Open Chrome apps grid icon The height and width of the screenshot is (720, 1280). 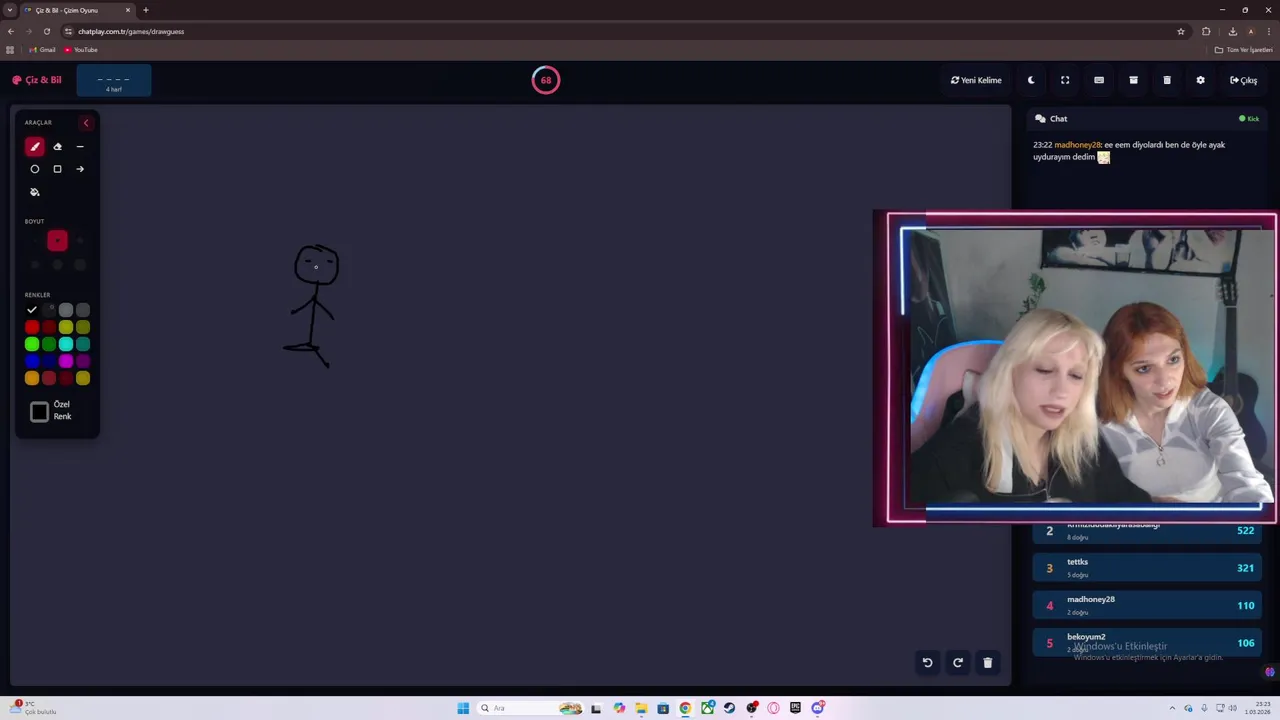tap(10, 50)
